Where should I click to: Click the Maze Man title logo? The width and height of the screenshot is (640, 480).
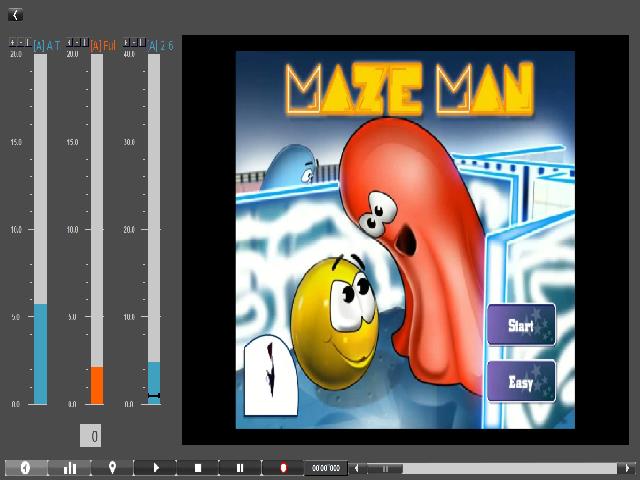click(410, 88)
